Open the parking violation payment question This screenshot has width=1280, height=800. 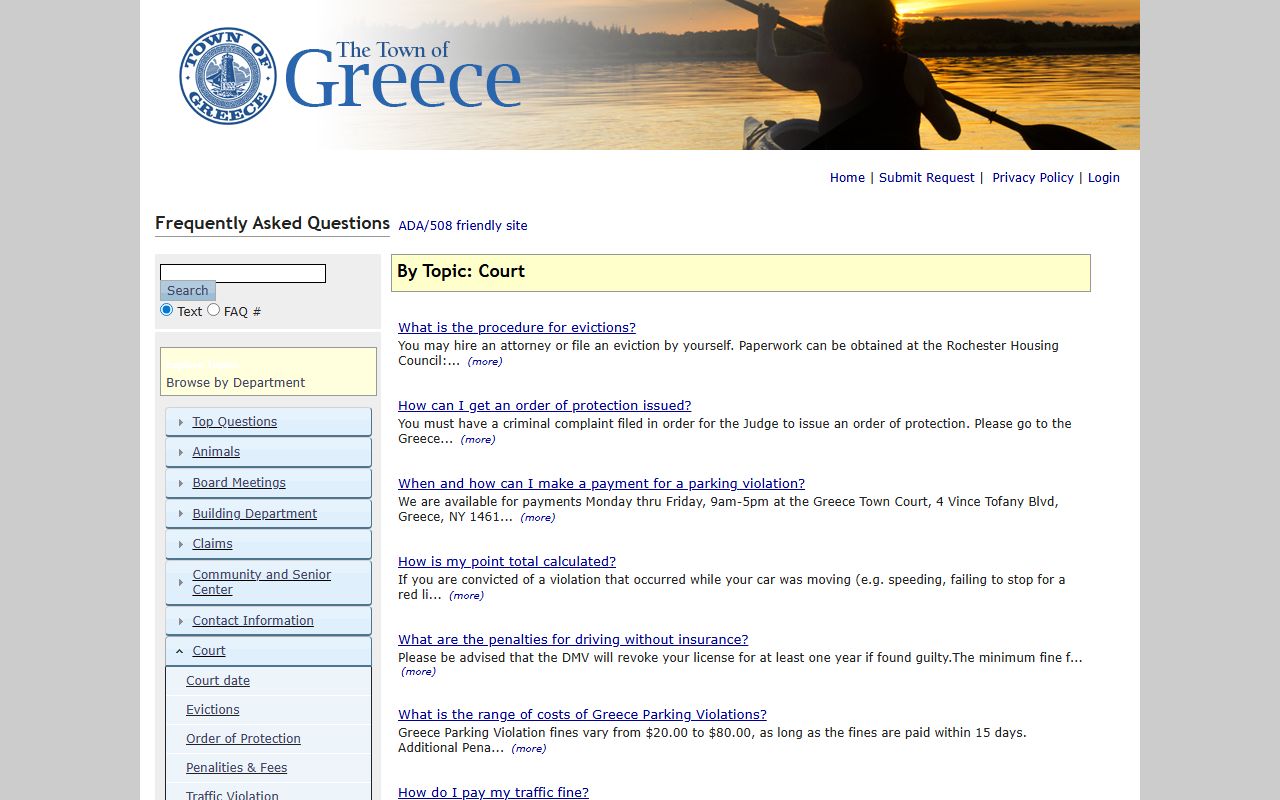(x=602, y=484)
